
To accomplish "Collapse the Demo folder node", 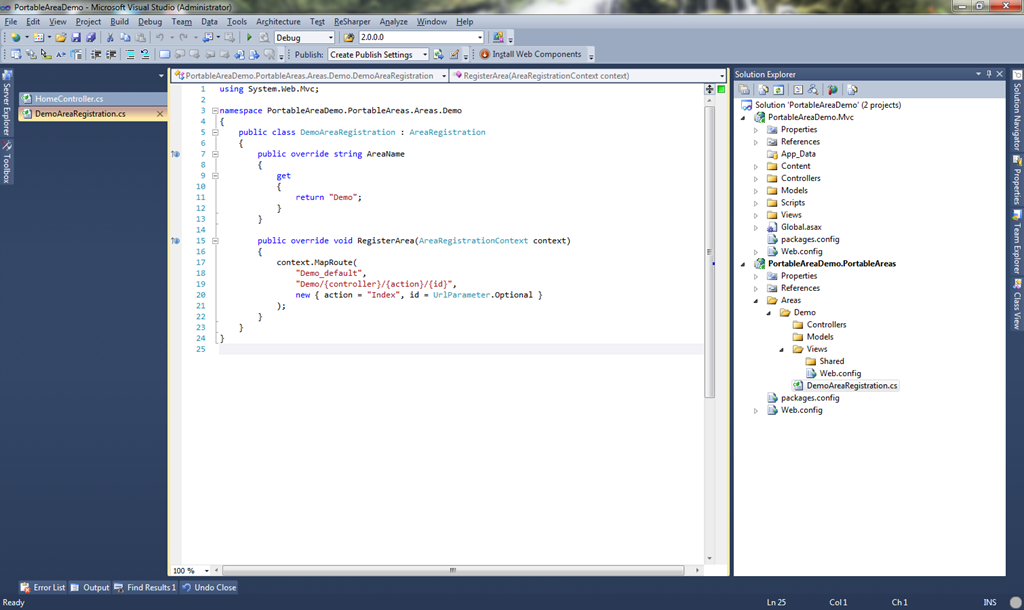I will [x=769, y=313].
